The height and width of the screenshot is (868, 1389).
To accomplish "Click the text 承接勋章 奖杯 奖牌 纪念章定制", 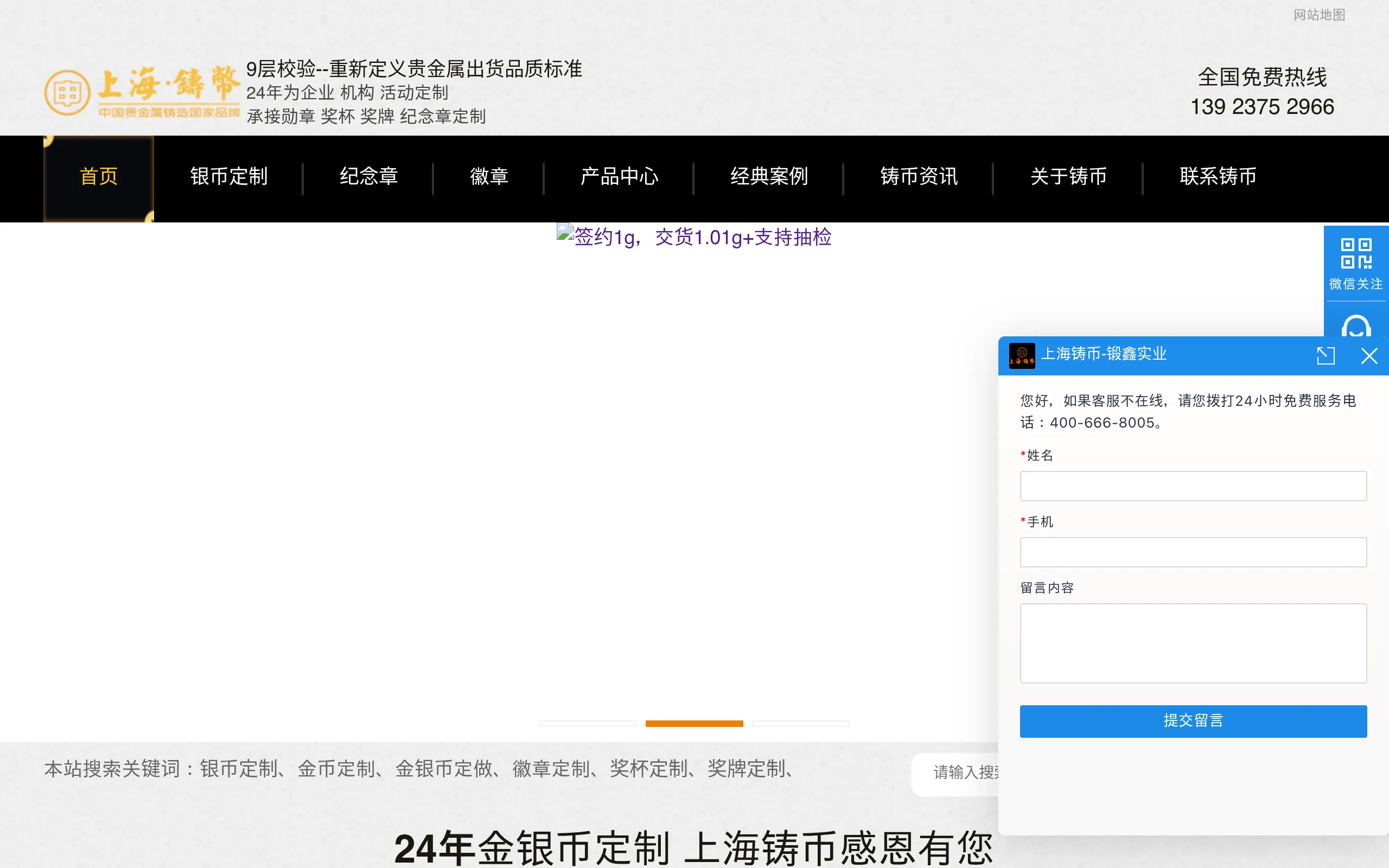I will tap(366, 117).
